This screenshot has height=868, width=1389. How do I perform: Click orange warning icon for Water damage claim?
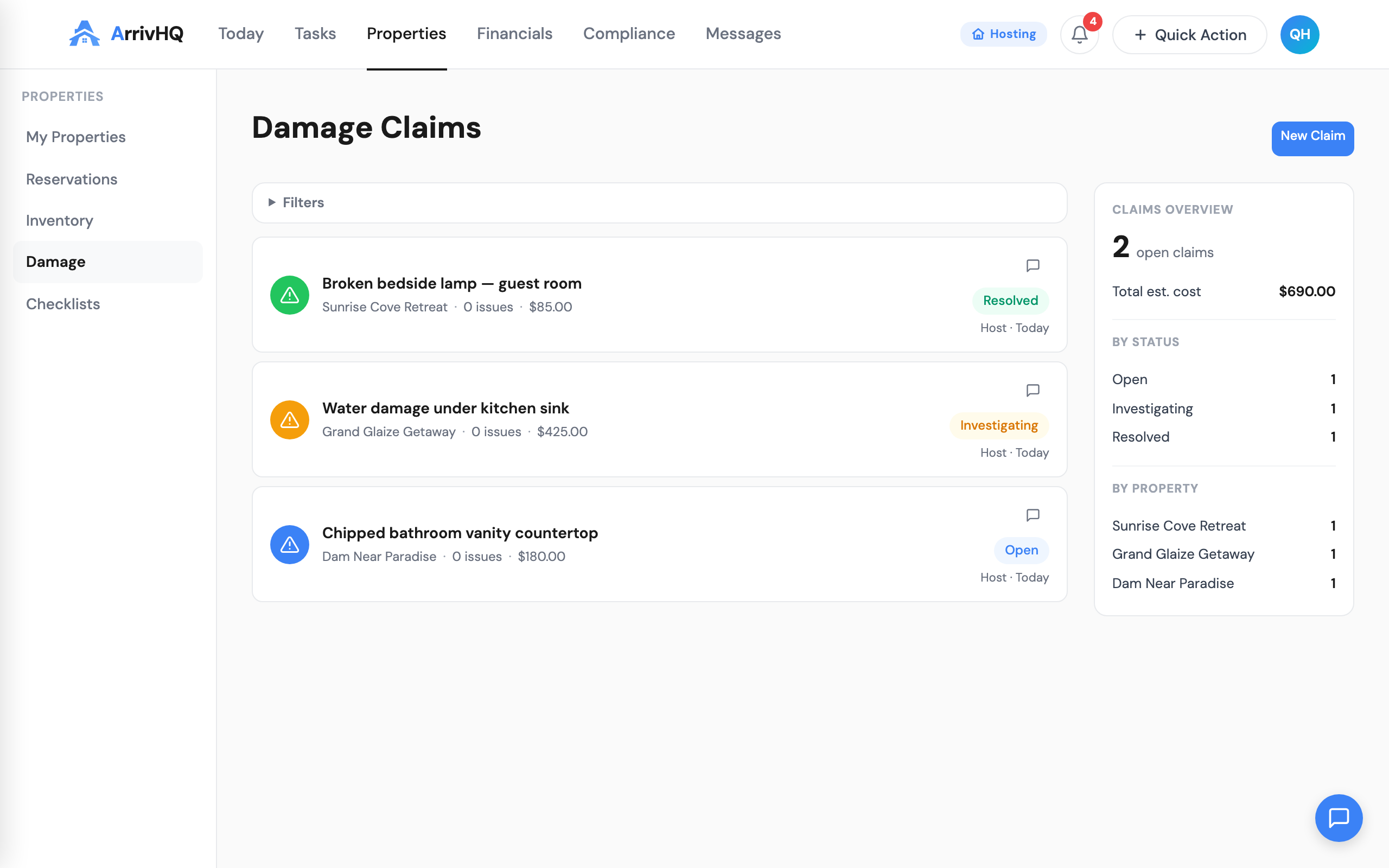pos(290,420)
